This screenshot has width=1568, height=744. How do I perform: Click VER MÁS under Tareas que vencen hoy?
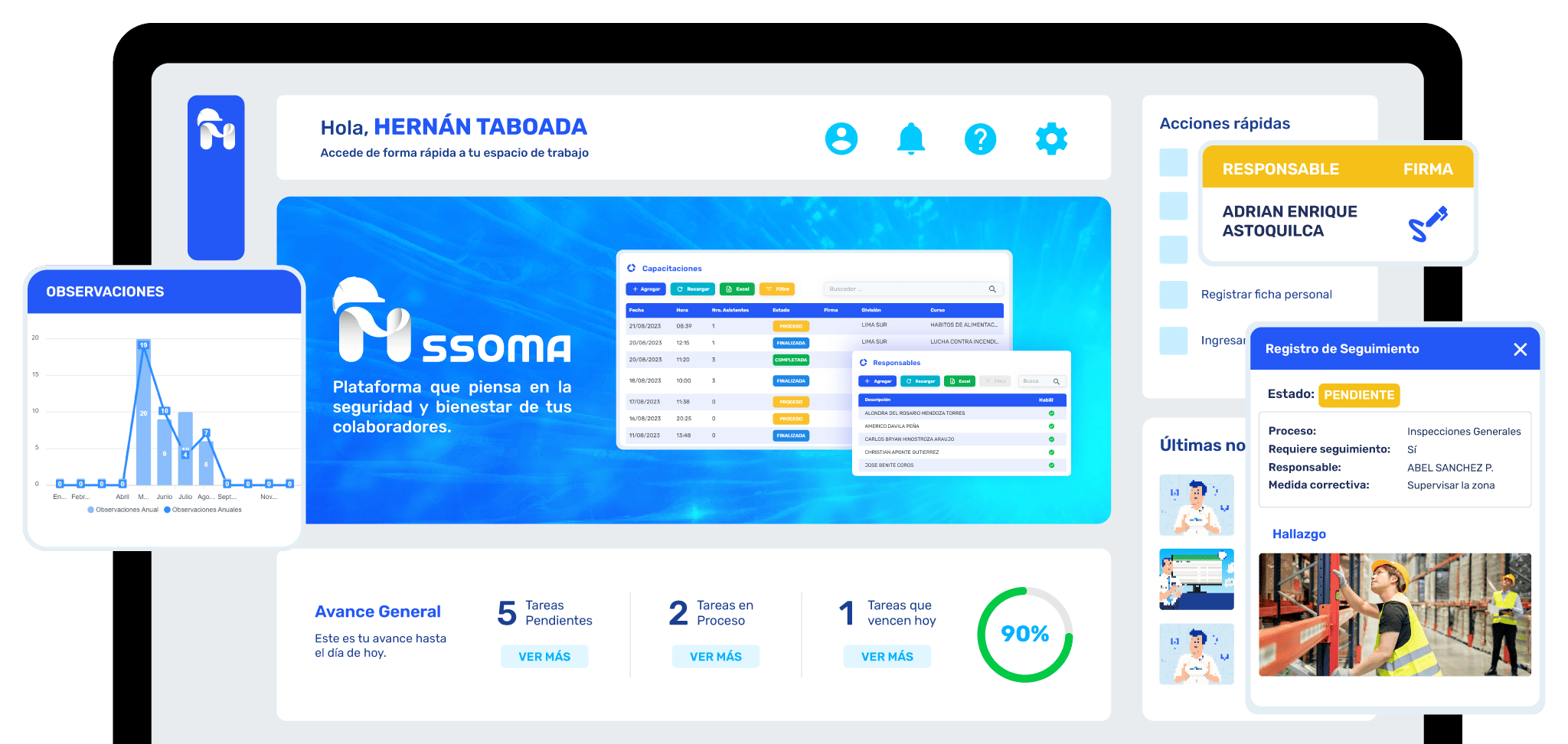[887, 657]
